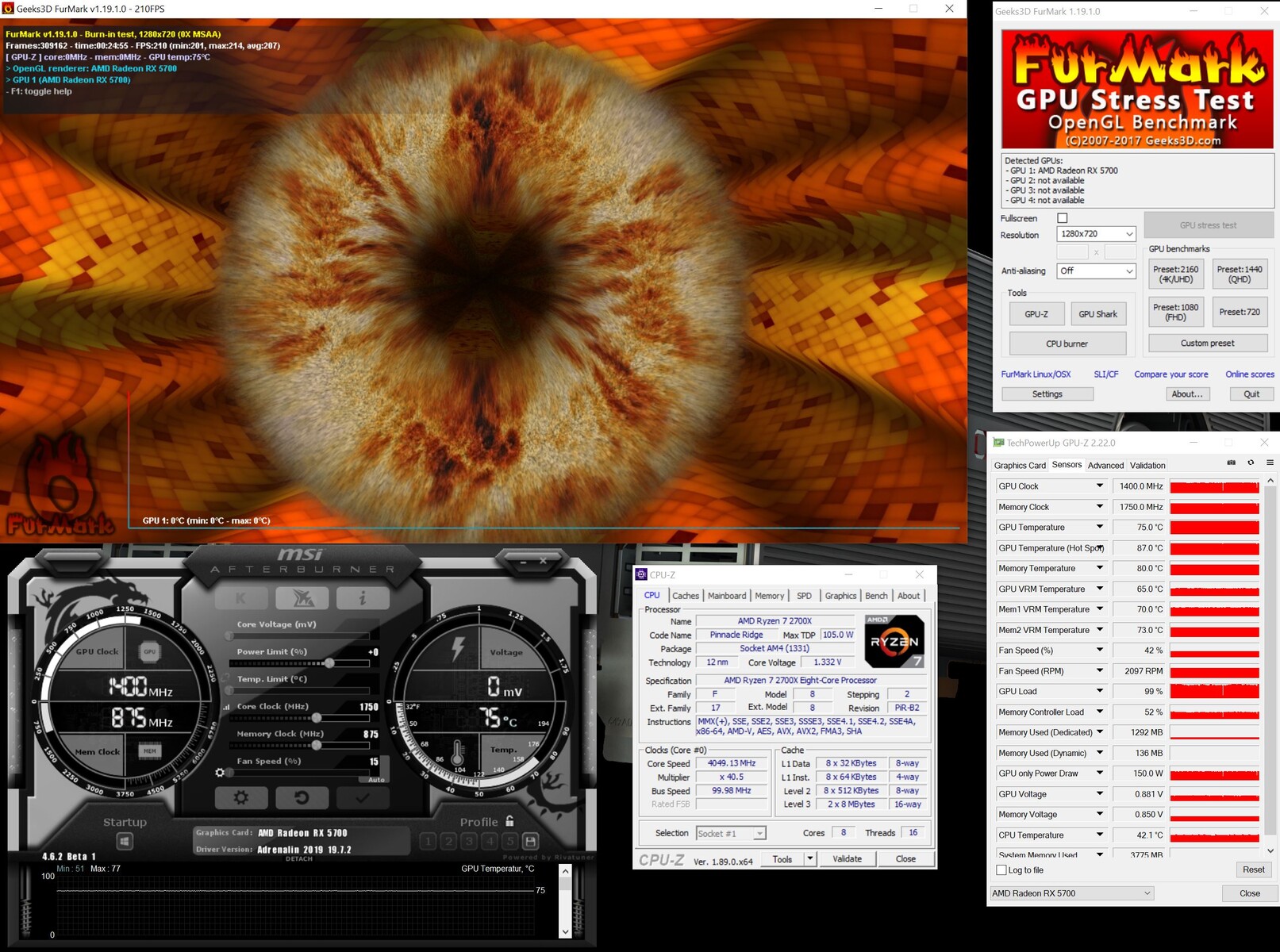The height and width of the screenshot is (952, 1280).
Task: Open the Resolution 1280x720 dropdown
Action: click(x=1096, y=234)
